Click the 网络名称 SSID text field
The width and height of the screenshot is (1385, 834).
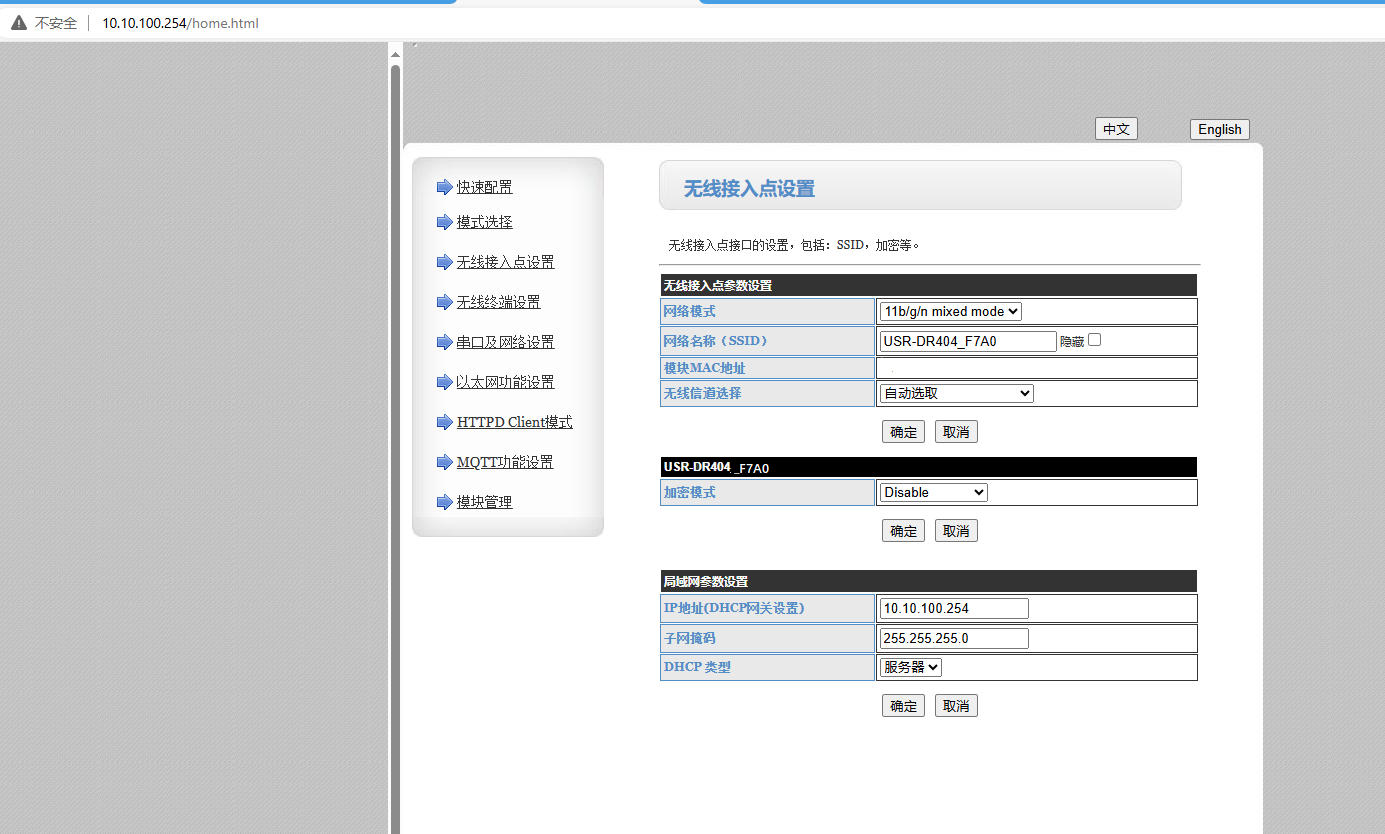pos(967,341)
